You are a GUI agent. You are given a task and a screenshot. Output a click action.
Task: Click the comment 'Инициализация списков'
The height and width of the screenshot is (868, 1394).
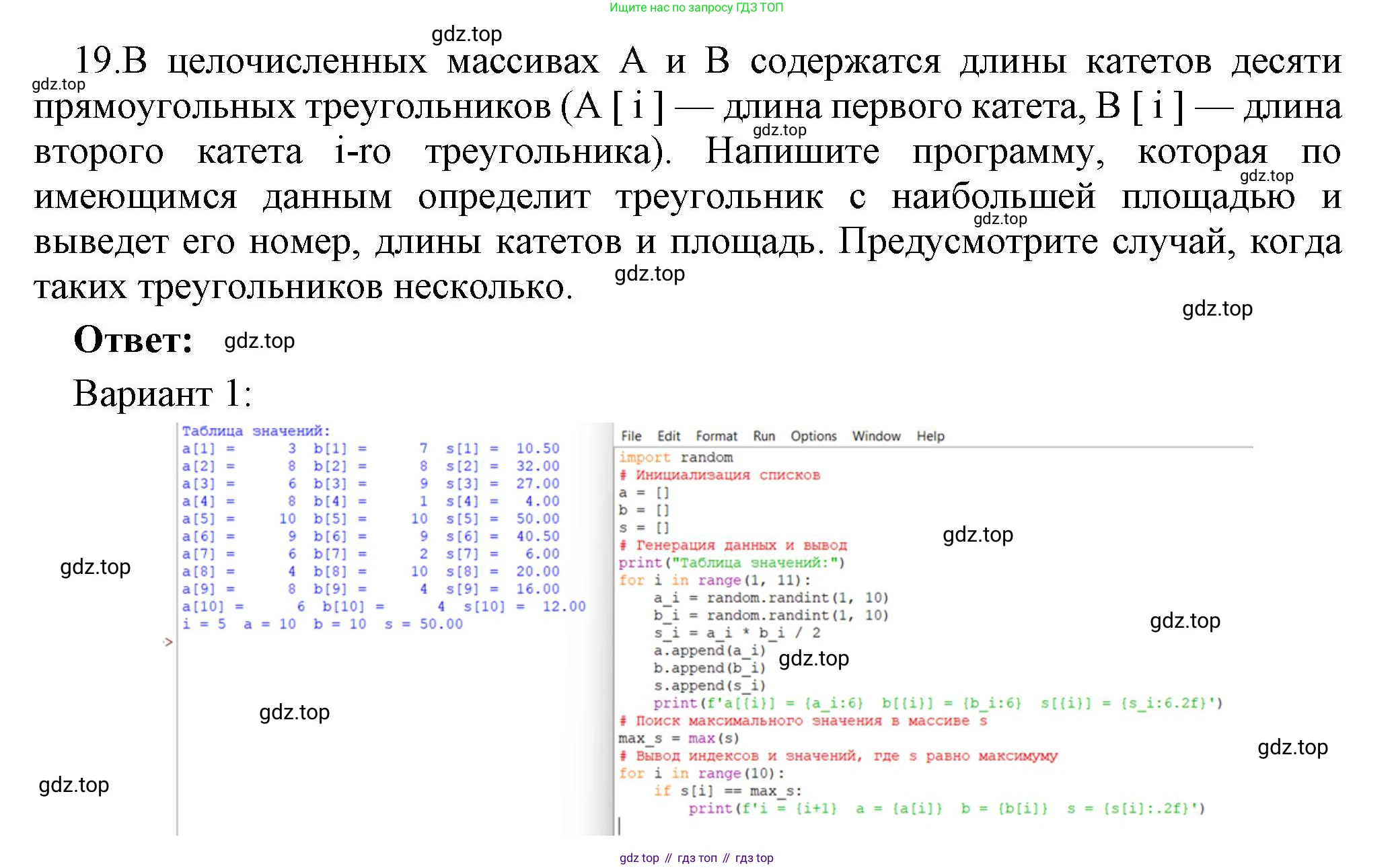point(719,475)
